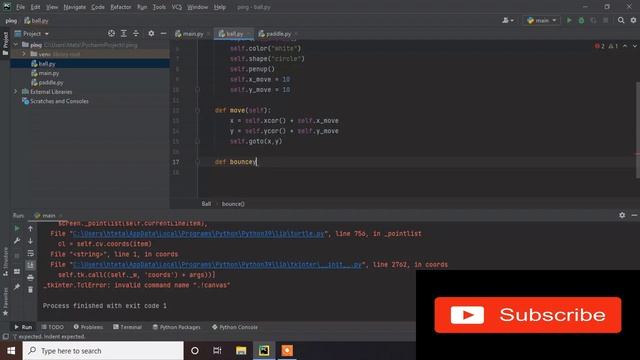Open turtle.py link in the traceback
The height and width of the screenshot is (360, 640).
click(x=199, y=233)
